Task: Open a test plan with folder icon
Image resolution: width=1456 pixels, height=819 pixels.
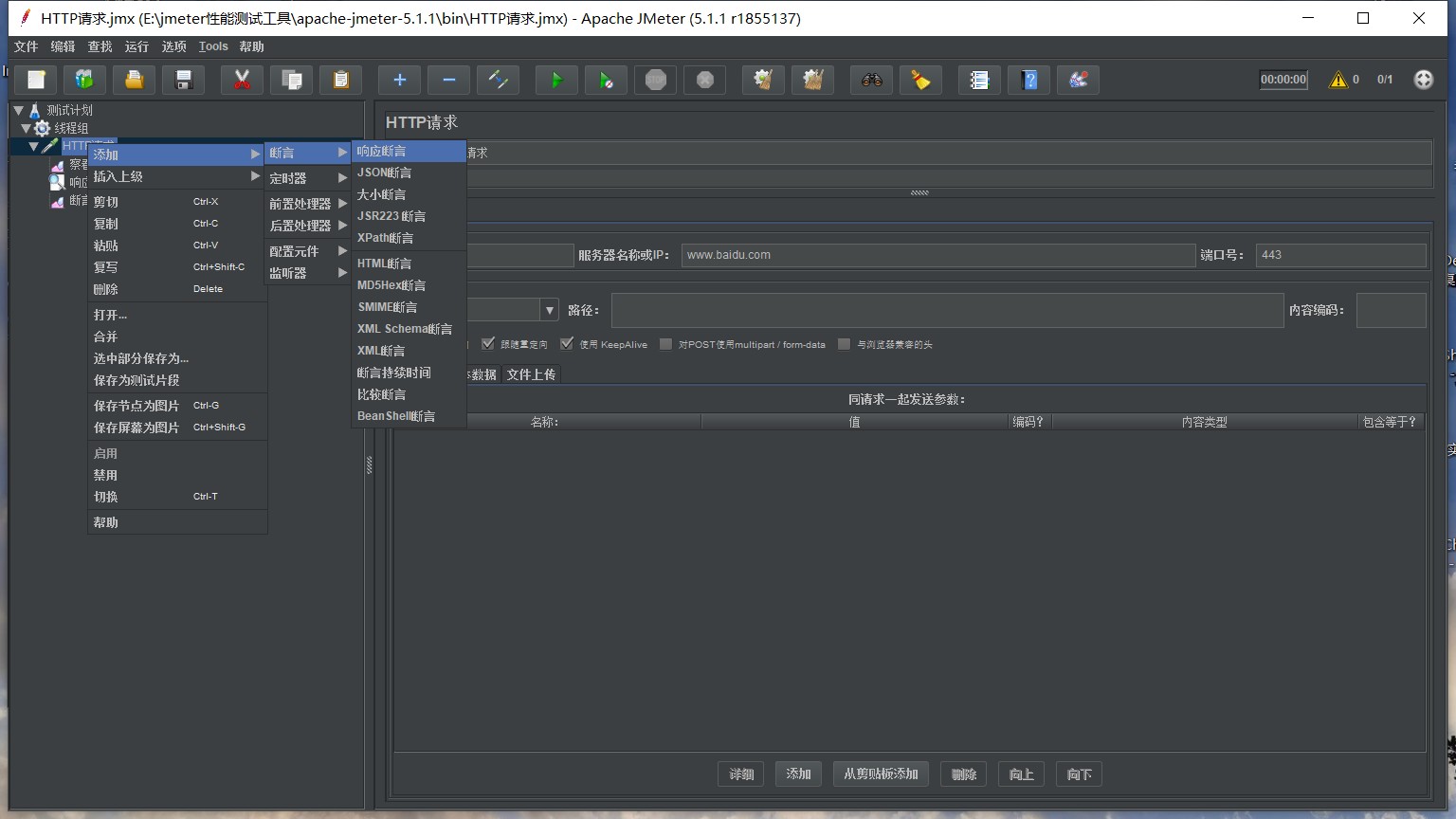Action: pyautogui.click(x=135, y=81)
